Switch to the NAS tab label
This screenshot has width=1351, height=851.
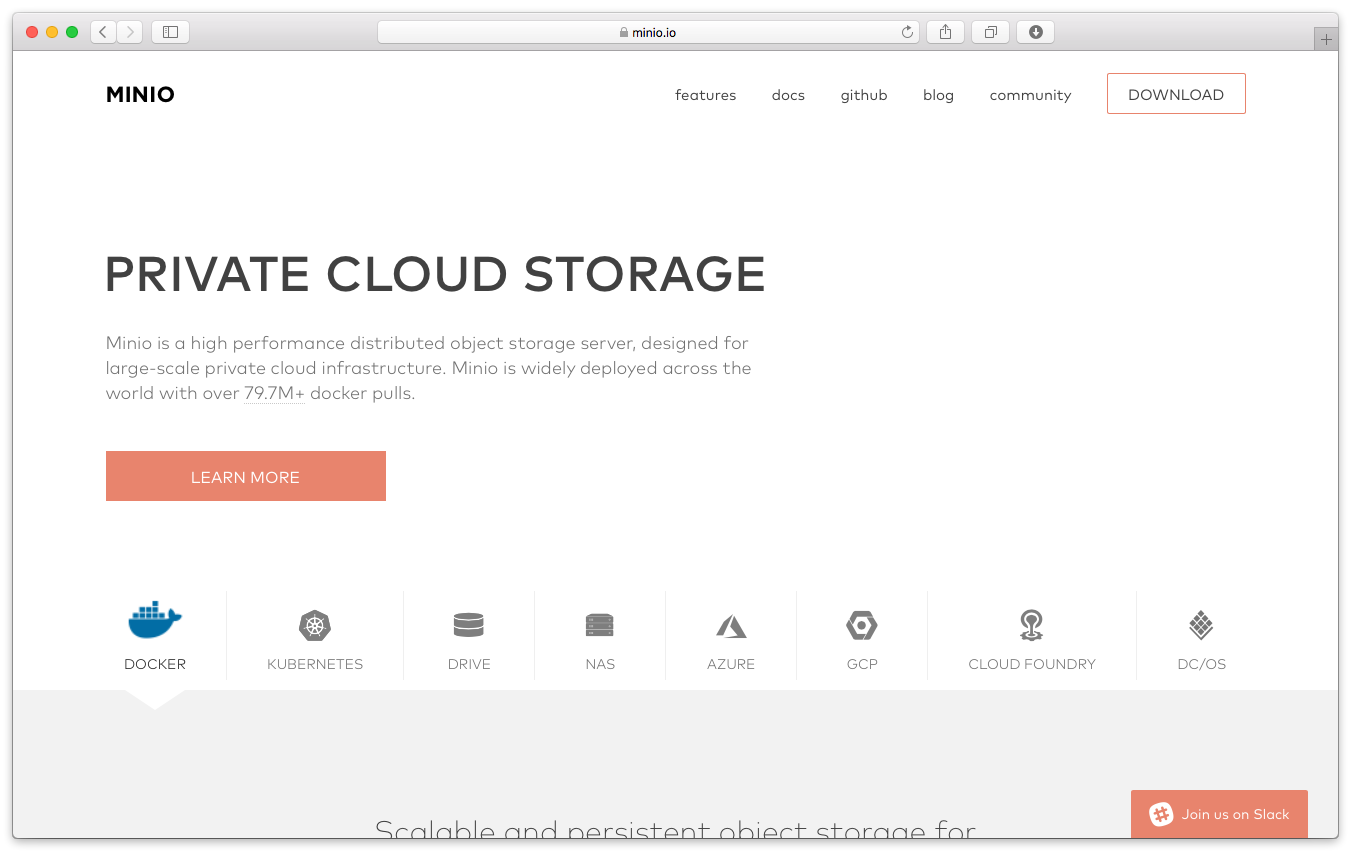pyautogui.click(x=600, y=664)
